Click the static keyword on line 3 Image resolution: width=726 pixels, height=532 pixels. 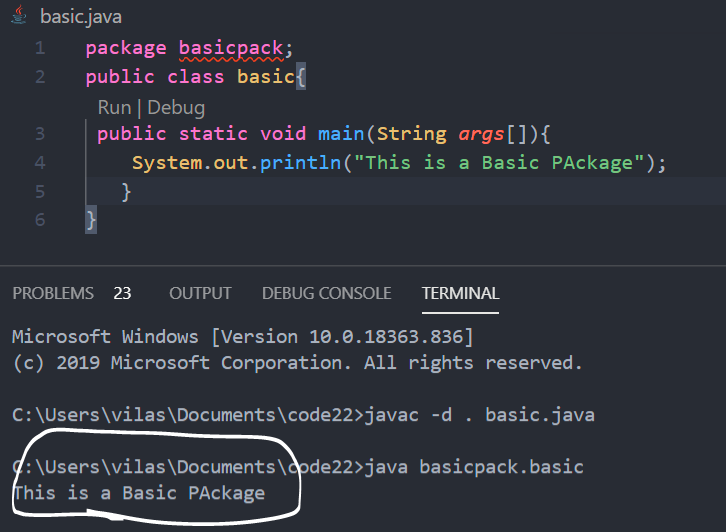pos(213,134)
